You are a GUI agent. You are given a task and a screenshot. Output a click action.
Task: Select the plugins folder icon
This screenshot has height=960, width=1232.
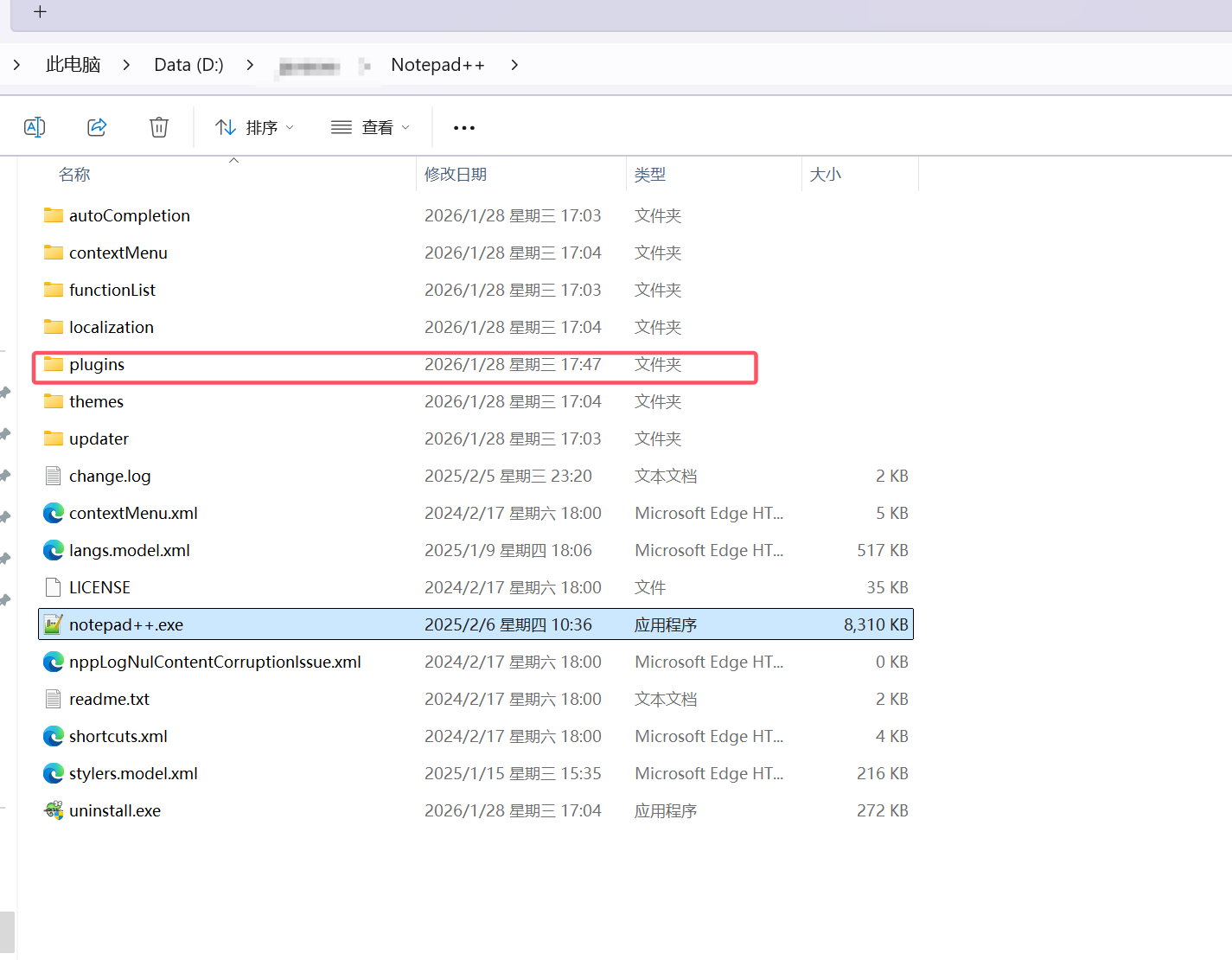point(54,364)
